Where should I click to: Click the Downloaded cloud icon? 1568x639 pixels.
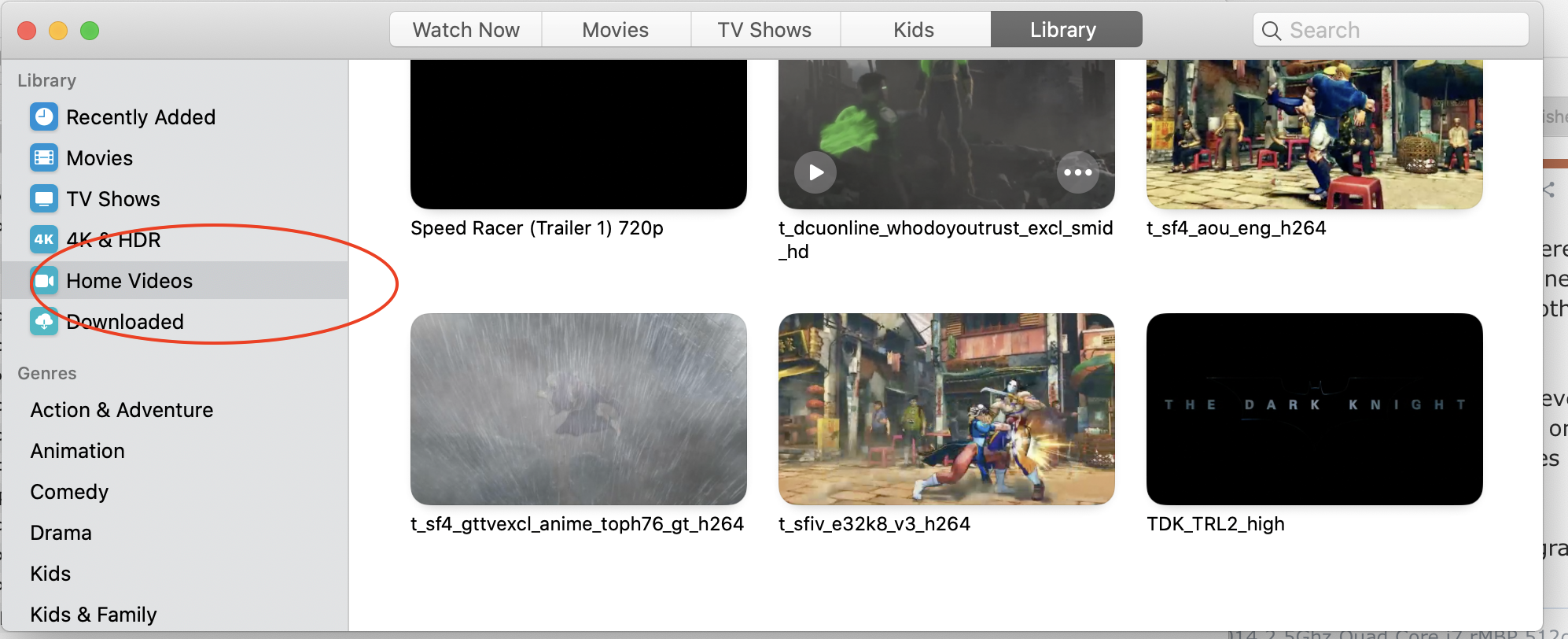[44, 322]
